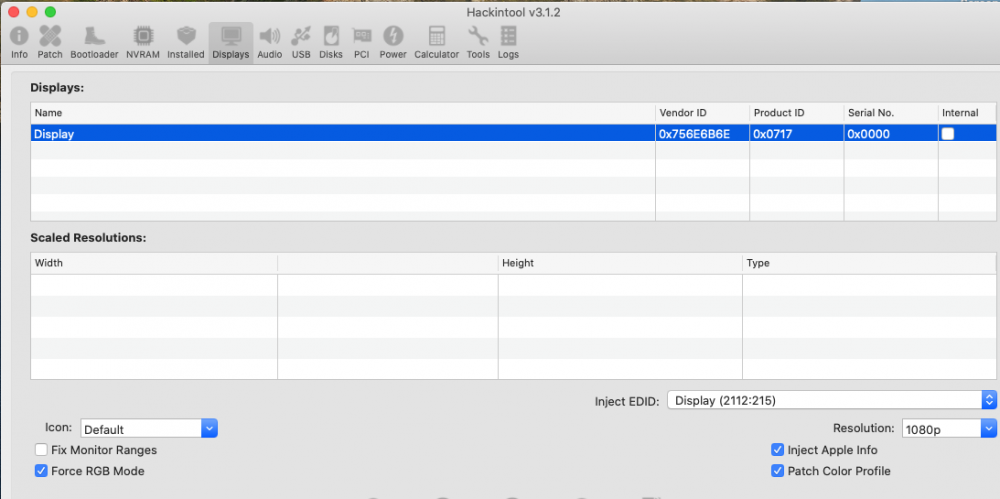Viewport: 1000px width, 499px height.
Task: Enable Fix Monitor Ranges checkbox
Action: pyautogui.click(x=42, y=450)
